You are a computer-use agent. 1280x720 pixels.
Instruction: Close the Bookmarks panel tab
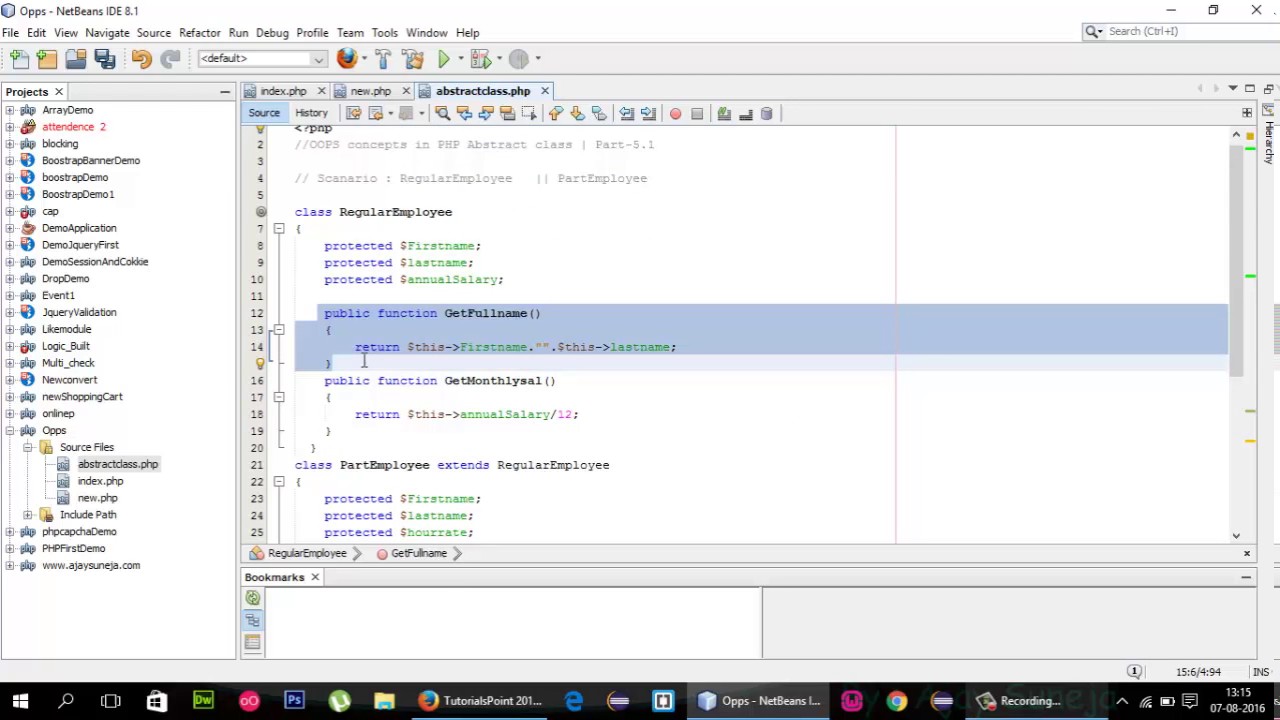point(315,577)
